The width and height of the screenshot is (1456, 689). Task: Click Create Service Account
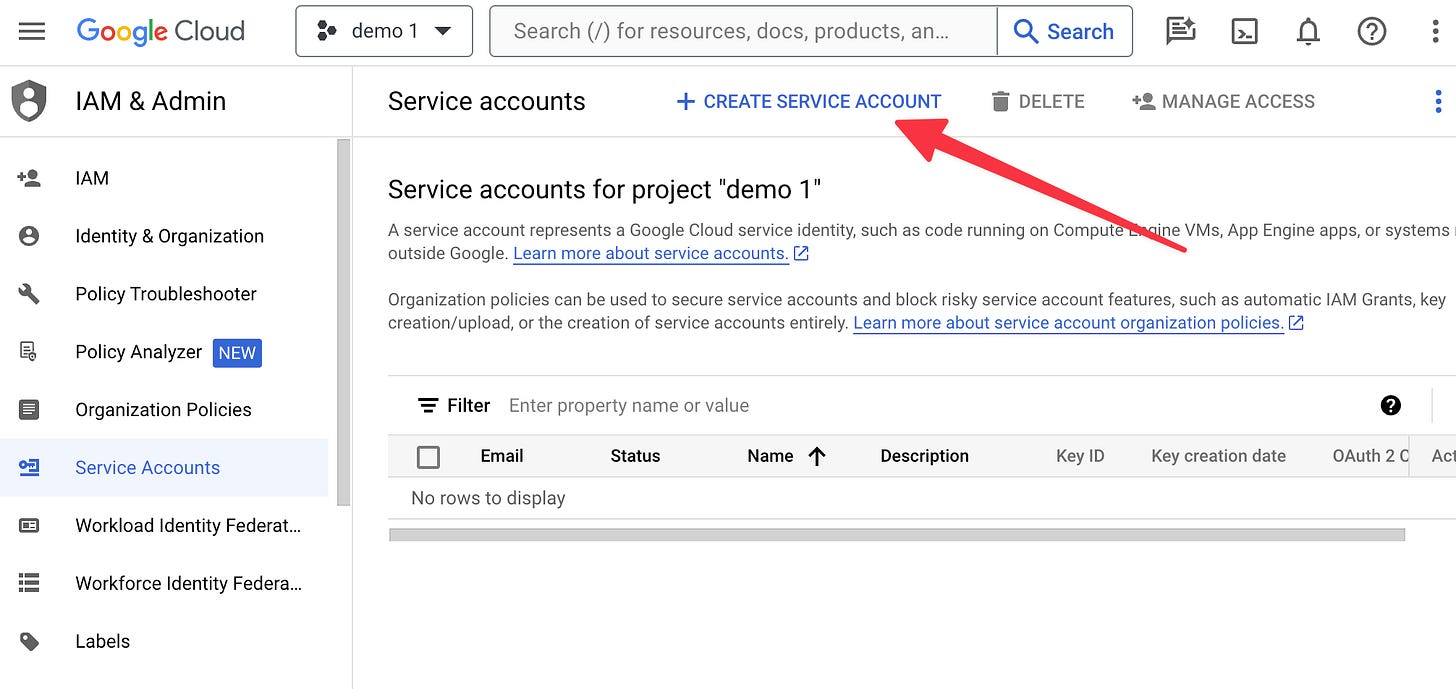point(809,101)
